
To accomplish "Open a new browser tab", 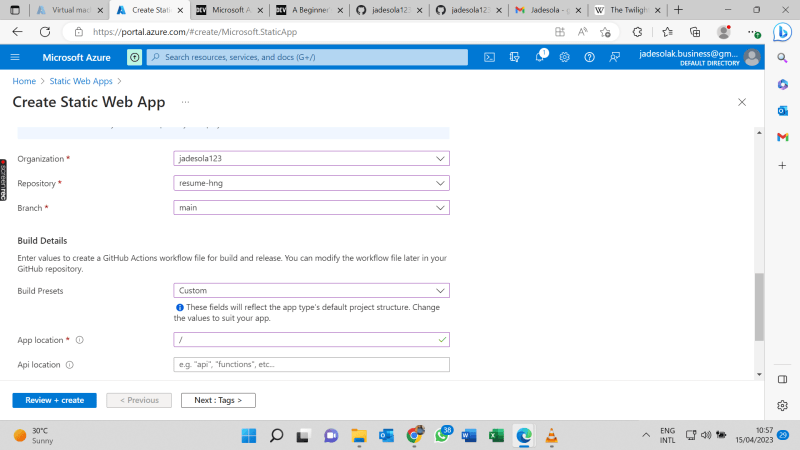I will tap(678, 10).
